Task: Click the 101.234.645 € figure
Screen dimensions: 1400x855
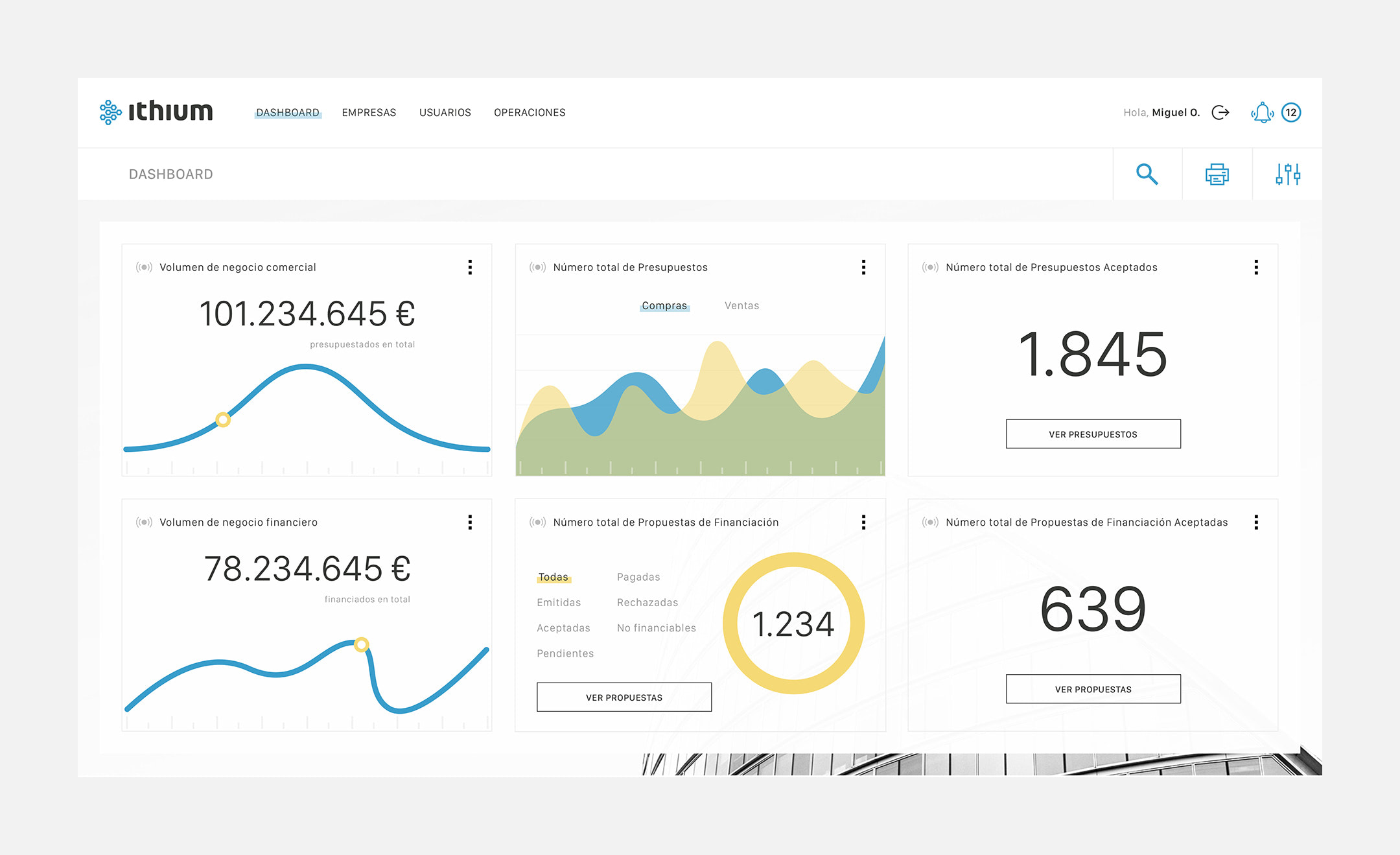Action: (307, 314)
